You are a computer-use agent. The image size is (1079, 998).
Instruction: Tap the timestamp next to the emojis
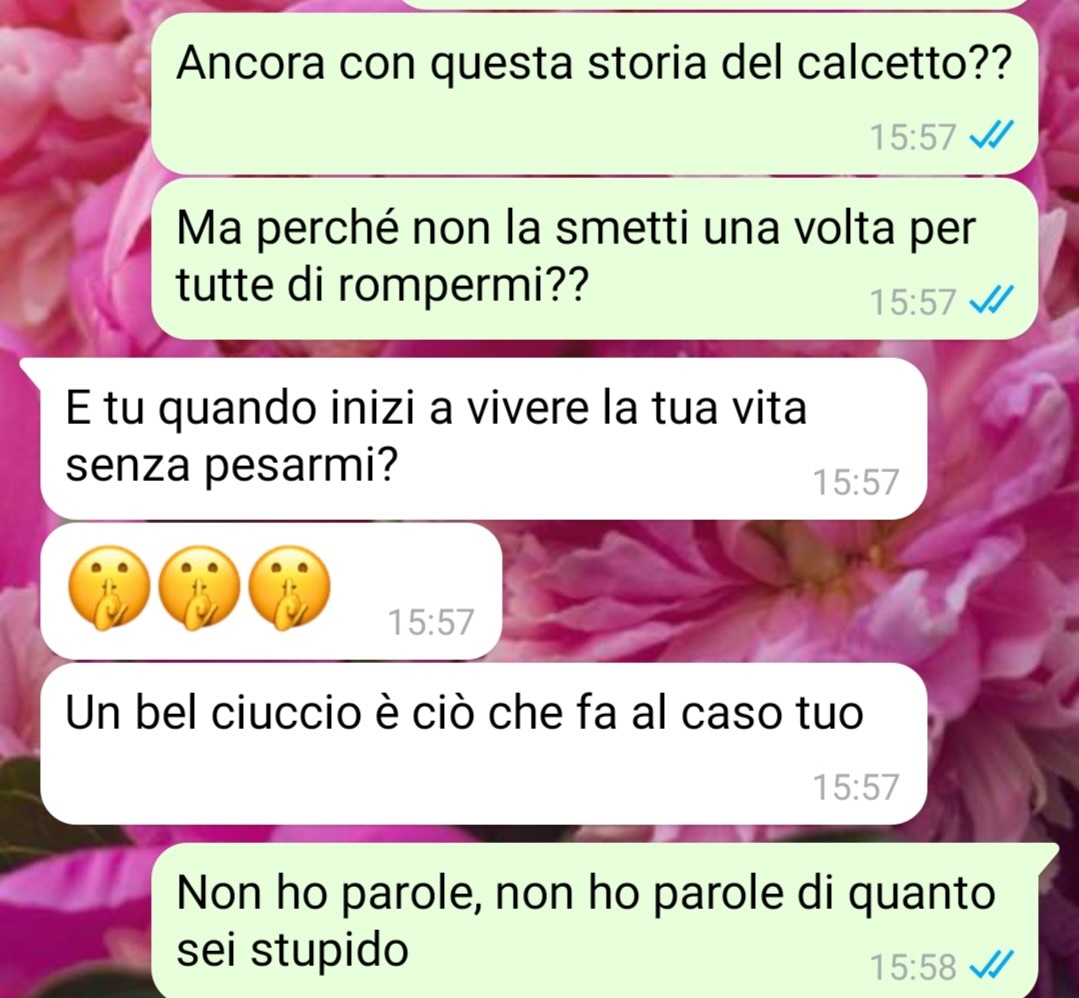pyautogui.click(x=431, y=622)
